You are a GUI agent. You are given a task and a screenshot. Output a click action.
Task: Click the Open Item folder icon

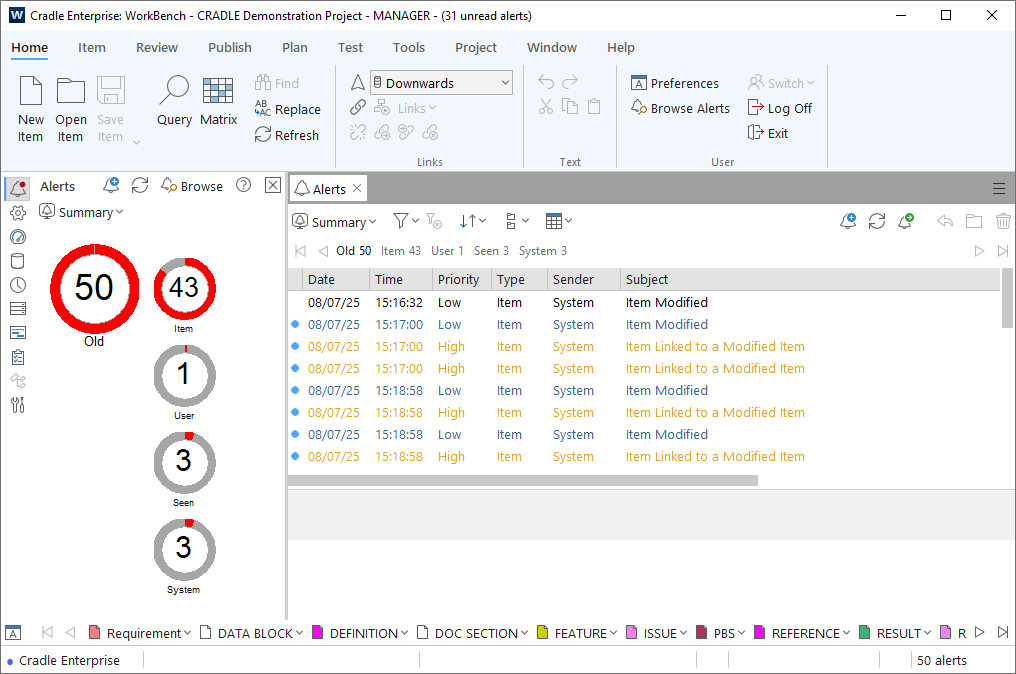click(71, 90)
